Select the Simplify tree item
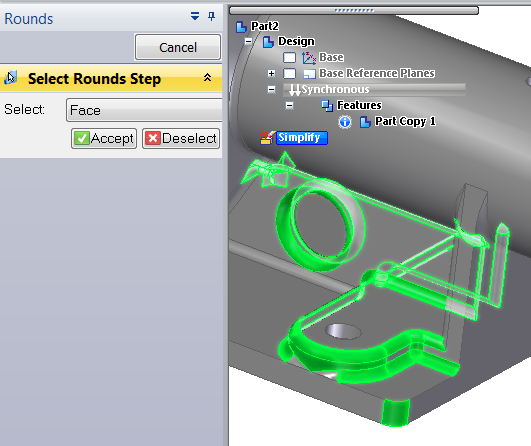 pyautogui.click(x=302, y=138)
